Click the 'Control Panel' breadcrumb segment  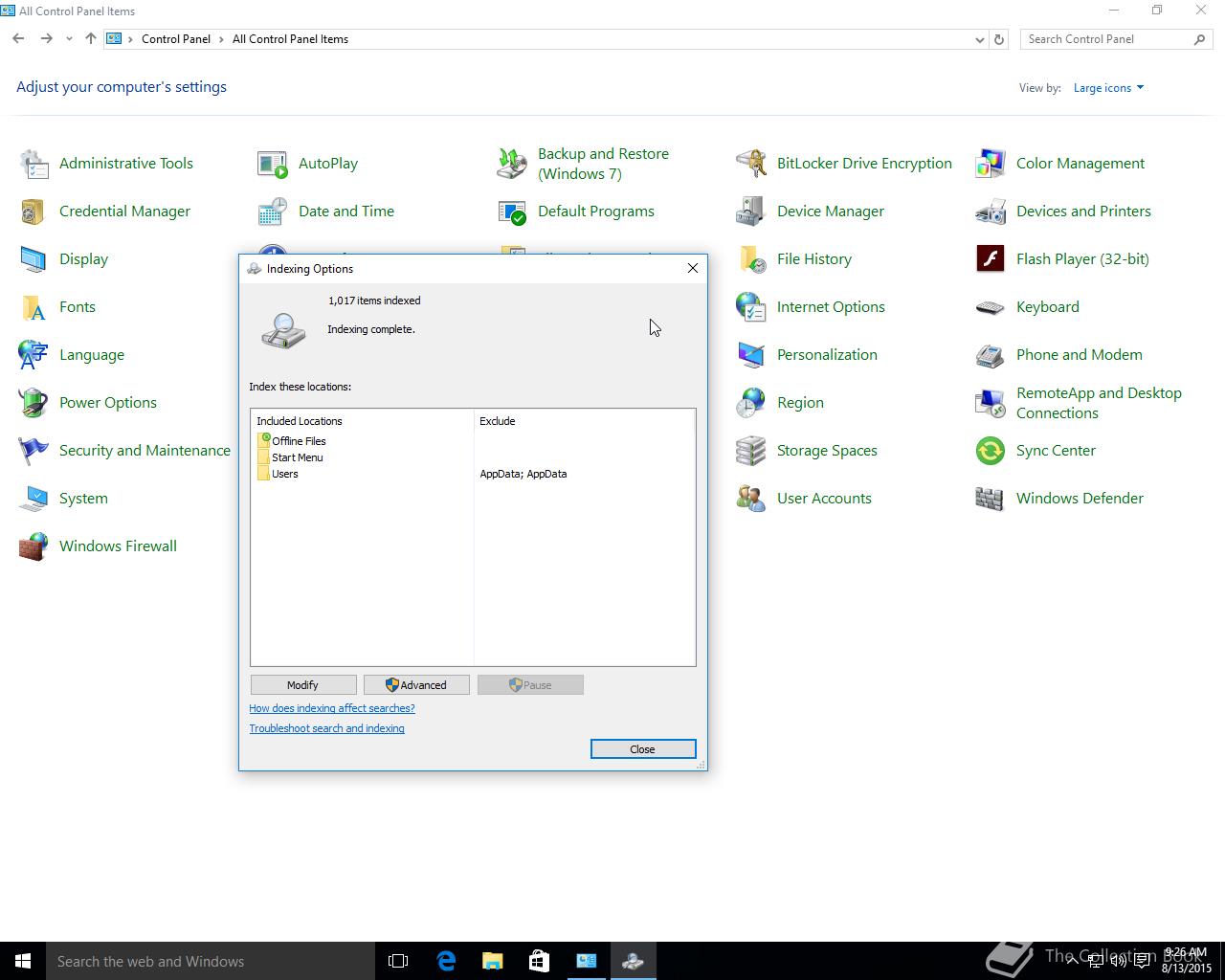point(176,39)
